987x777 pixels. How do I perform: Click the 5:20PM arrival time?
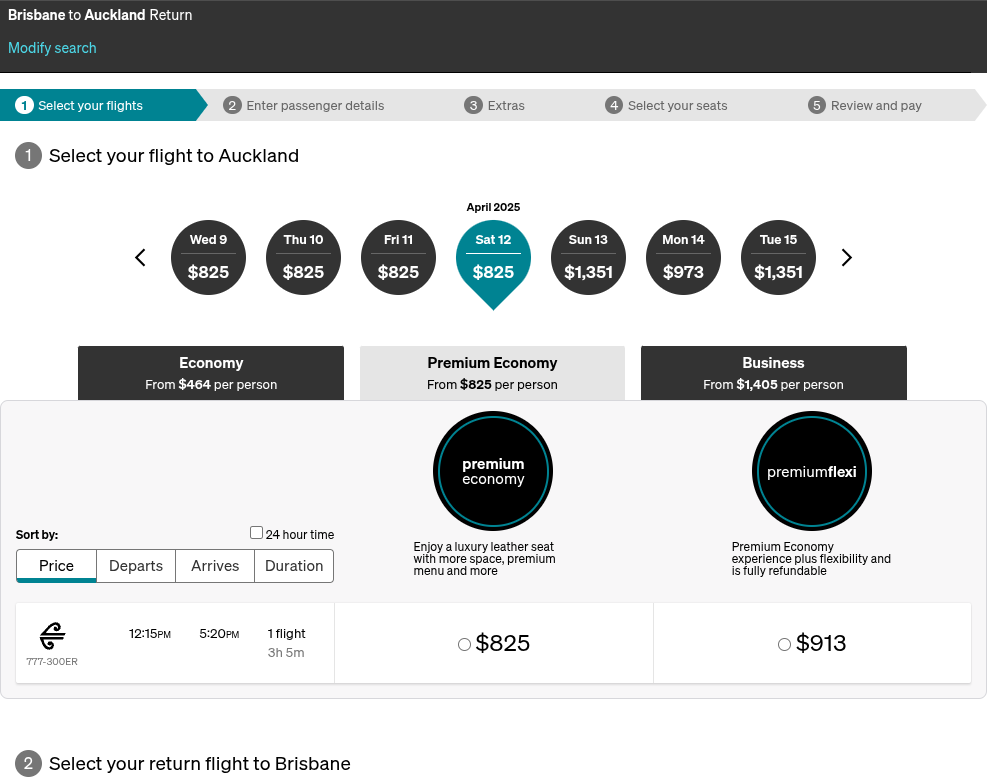[219, 633]
